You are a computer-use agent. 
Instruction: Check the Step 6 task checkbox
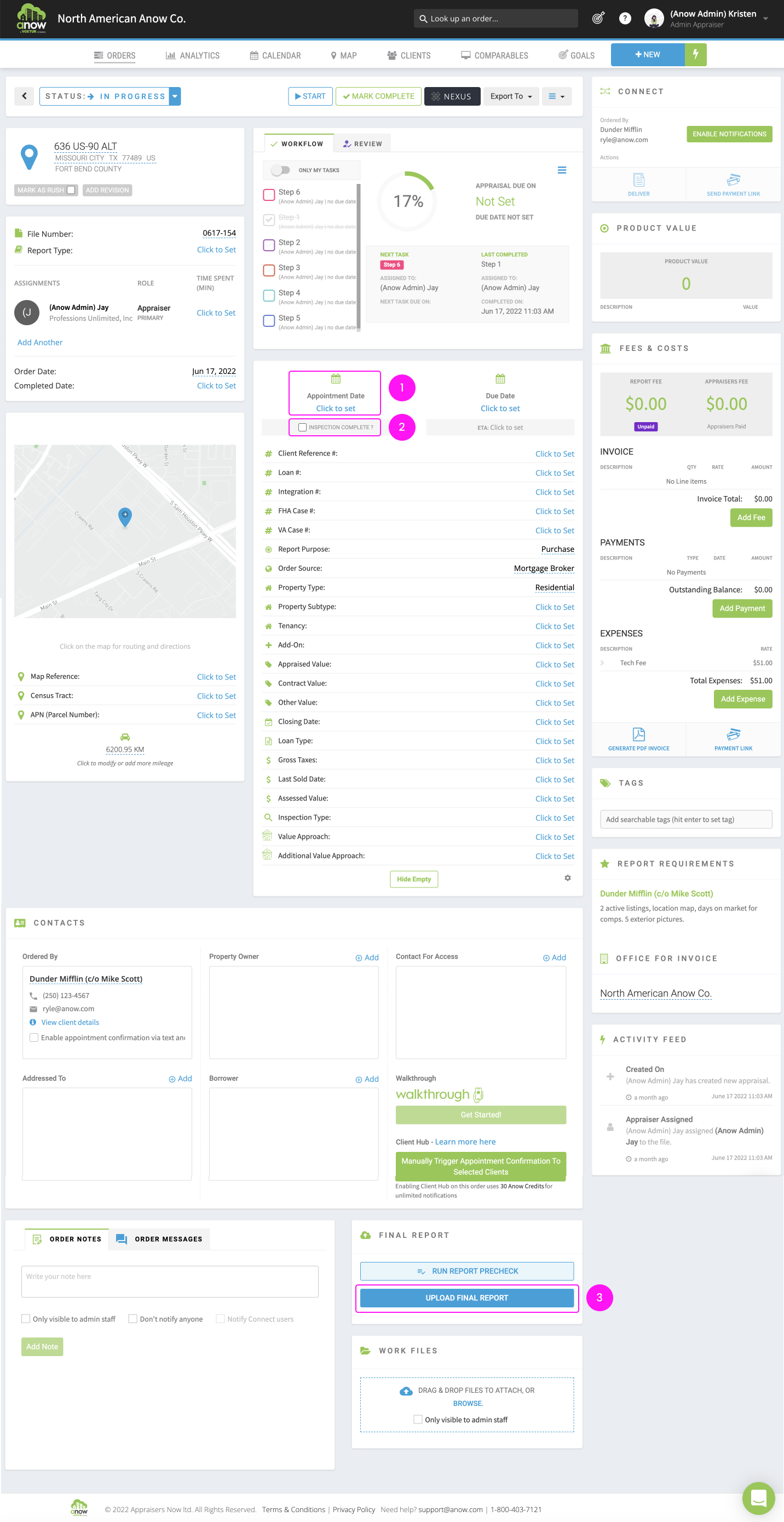click(269, 194)
